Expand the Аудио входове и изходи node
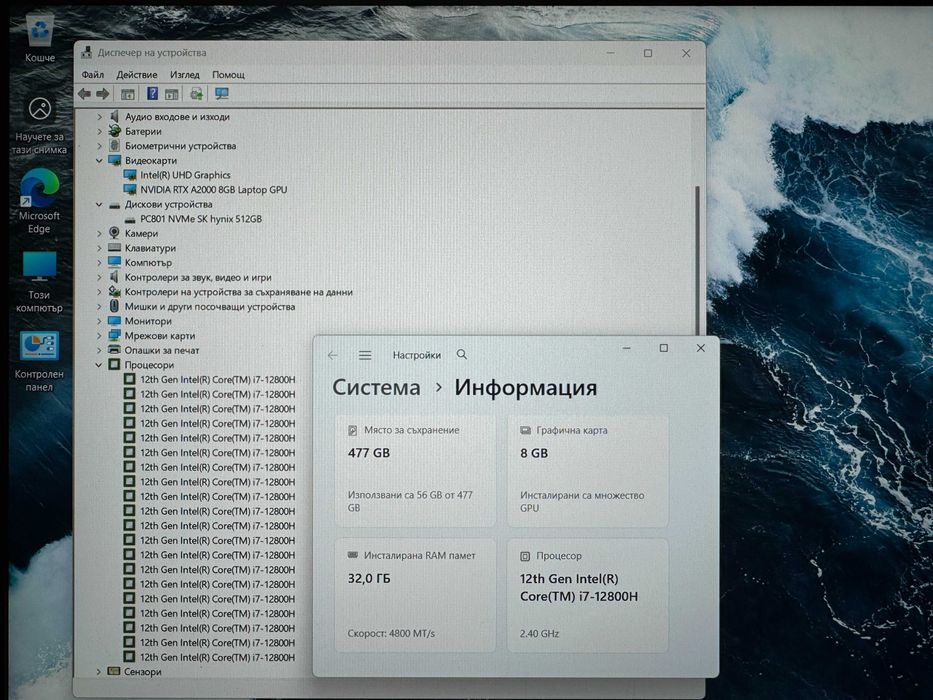933x700 pixels. 99,117
